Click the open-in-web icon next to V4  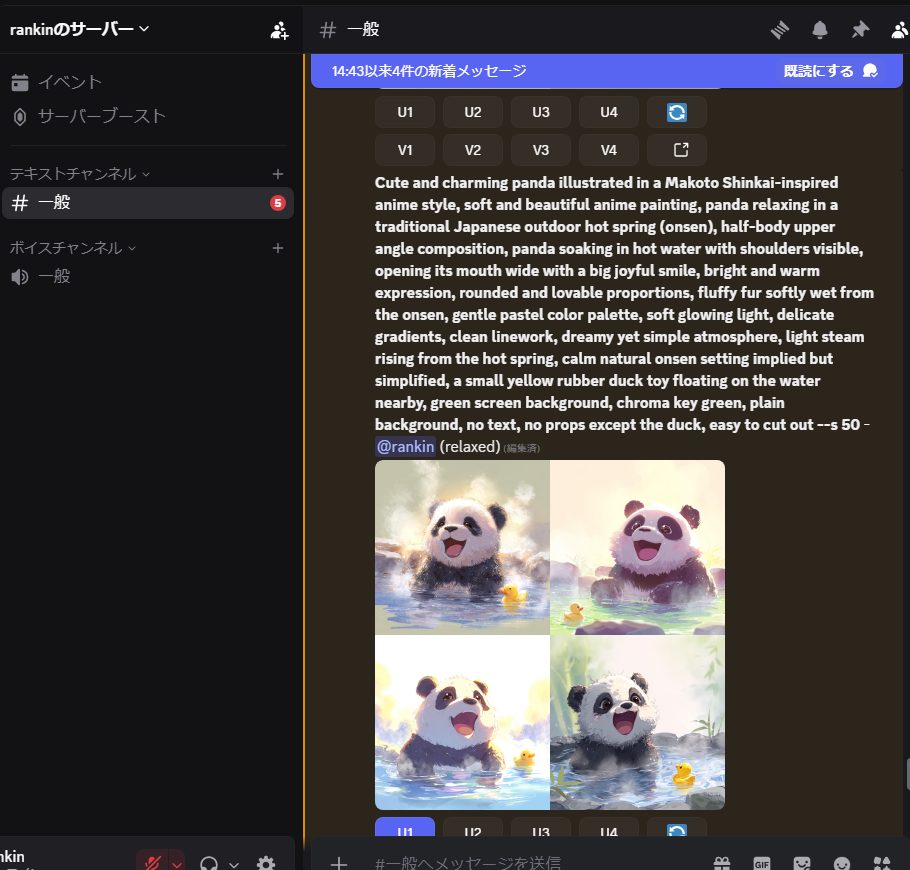click(x=677, y=150)
